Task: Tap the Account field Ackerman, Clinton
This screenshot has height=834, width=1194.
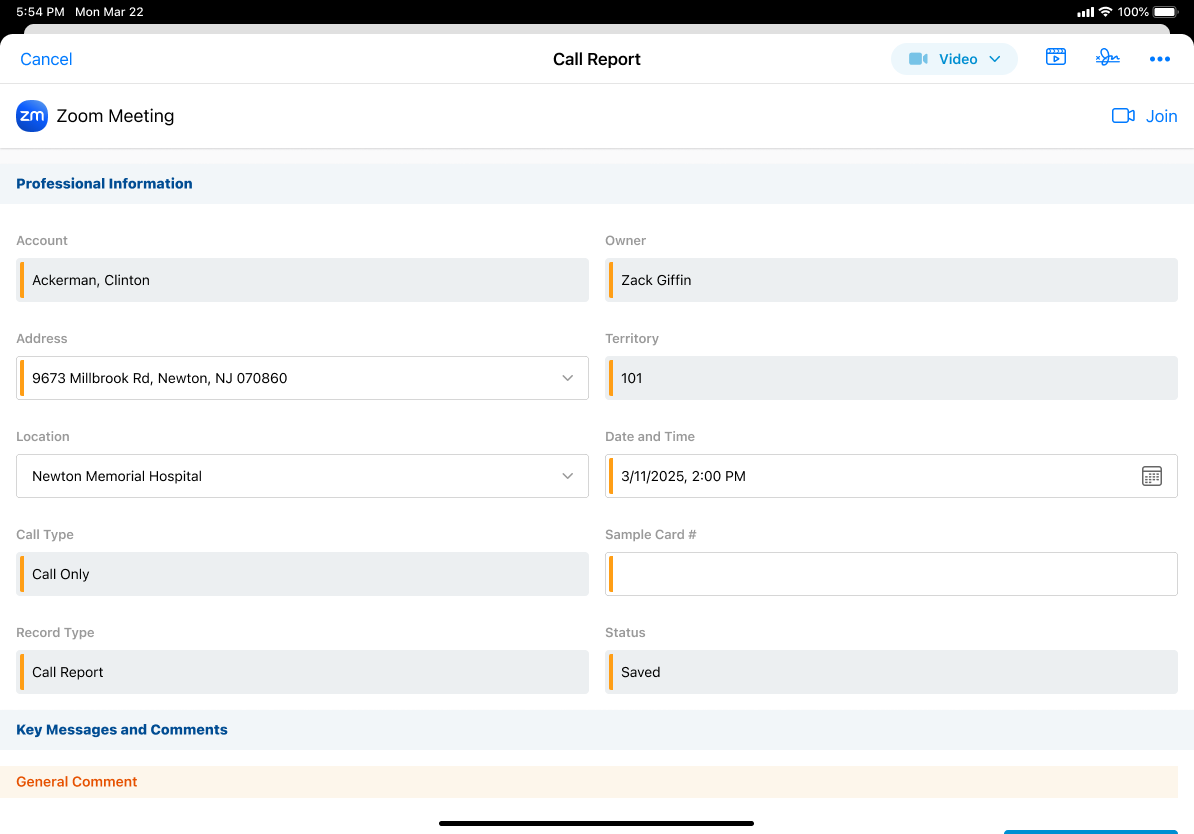Action: [x=302, y=280]
